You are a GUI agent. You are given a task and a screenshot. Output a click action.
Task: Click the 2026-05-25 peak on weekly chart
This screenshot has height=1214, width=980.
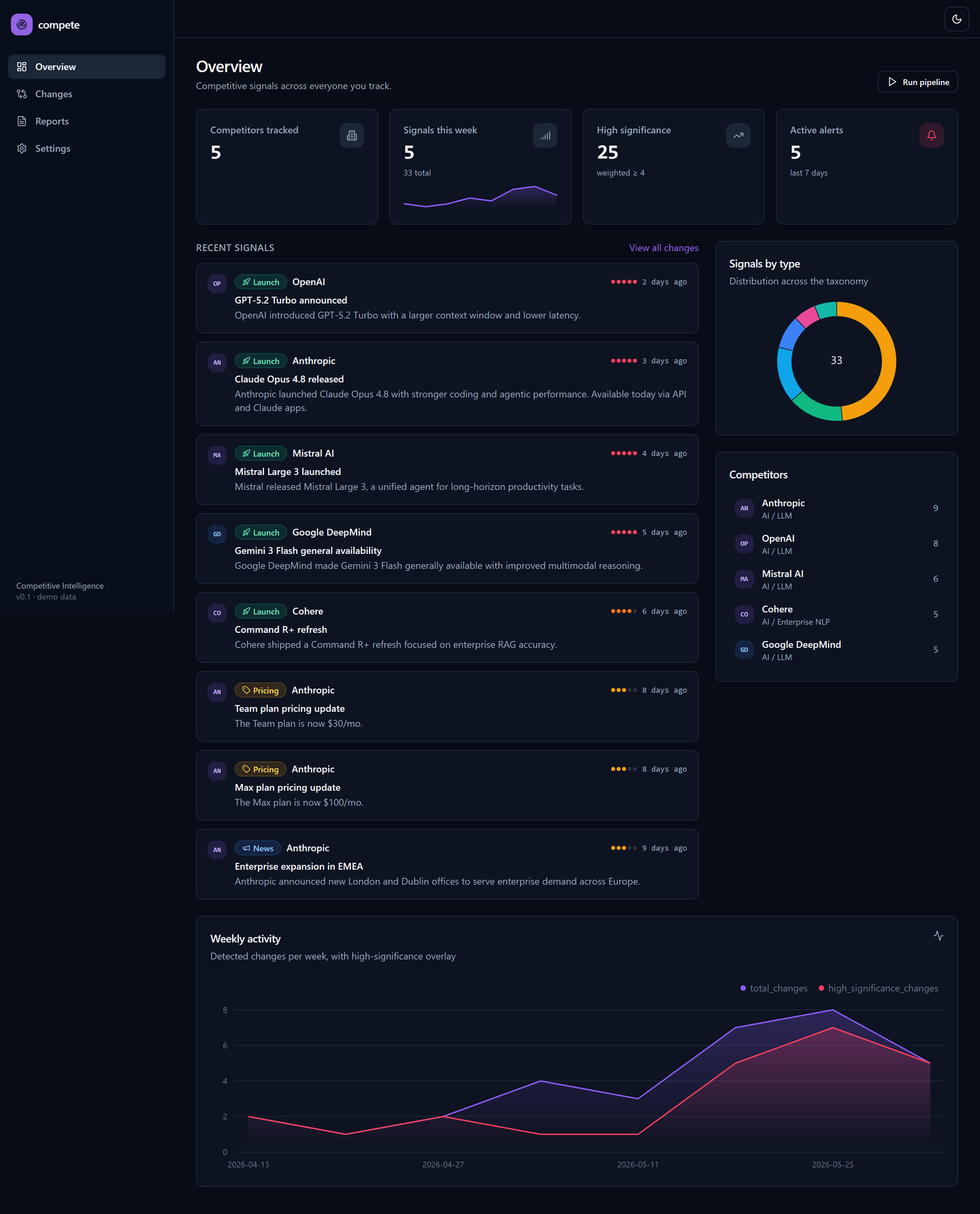coord(832,1011)
